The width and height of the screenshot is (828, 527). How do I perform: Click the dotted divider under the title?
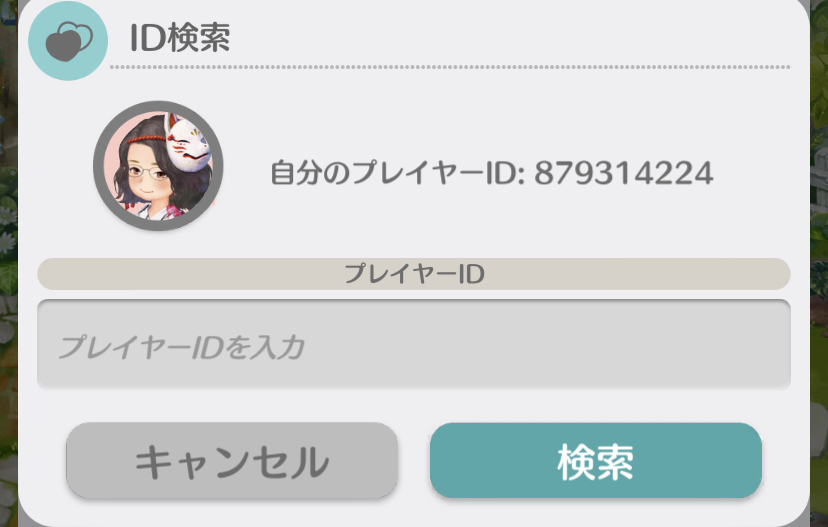click(x=450, y=67)
